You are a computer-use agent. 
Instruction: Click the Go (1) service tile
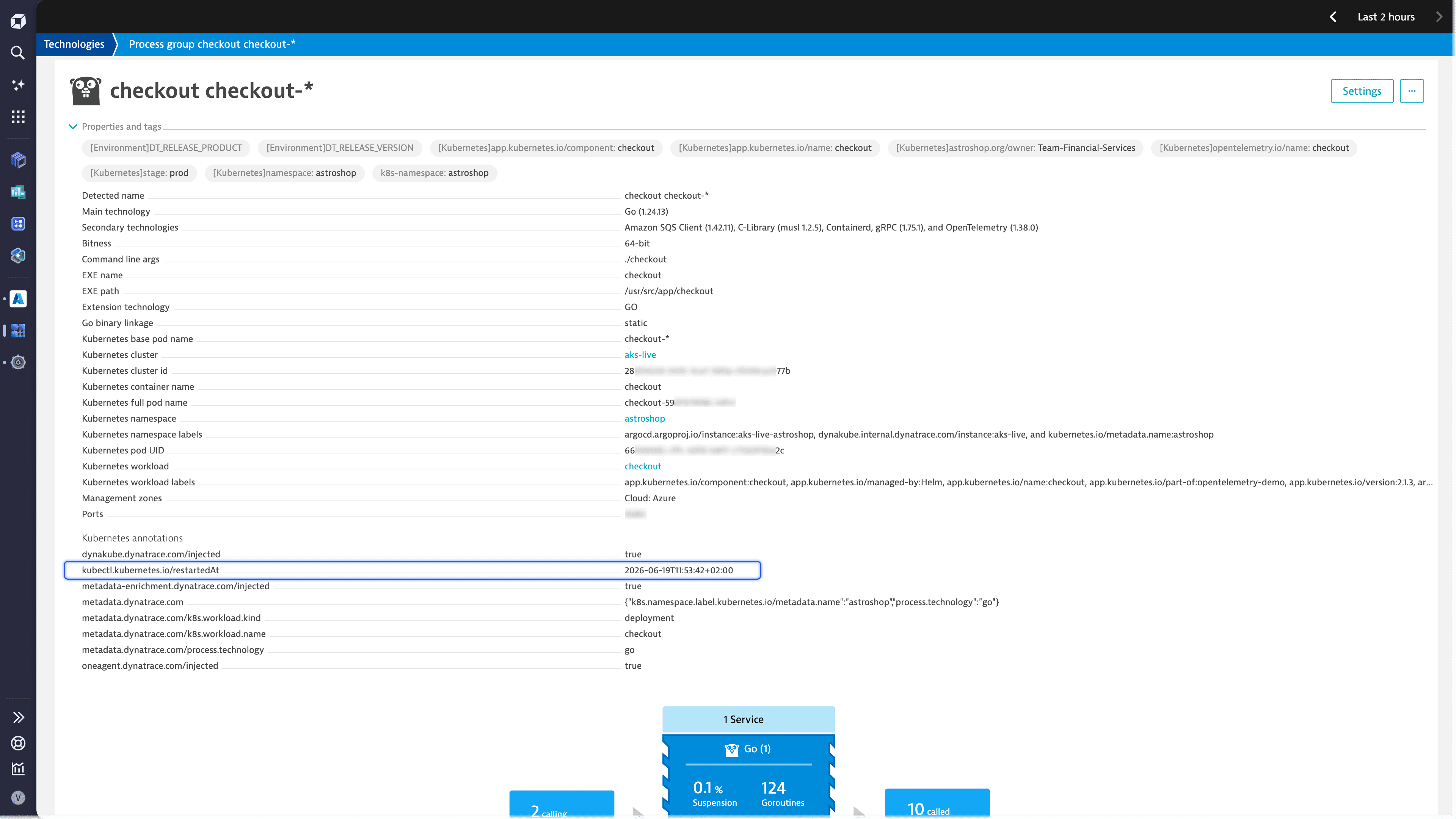pyautogui.click(x=748, y=749)
